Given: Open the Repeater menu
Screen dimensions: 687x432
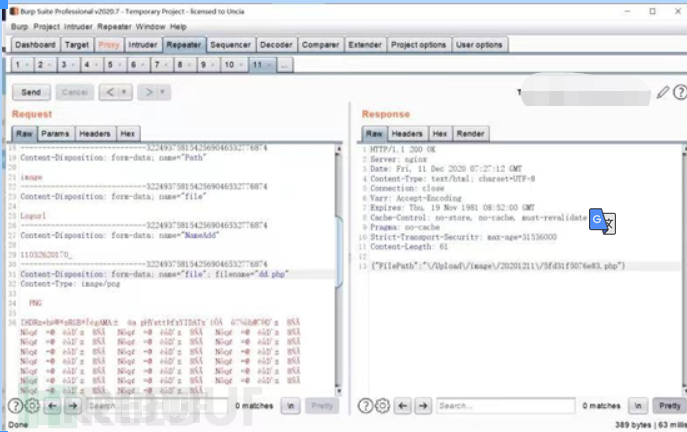Looking at the screenshot, I should click(x=114, y=27).
